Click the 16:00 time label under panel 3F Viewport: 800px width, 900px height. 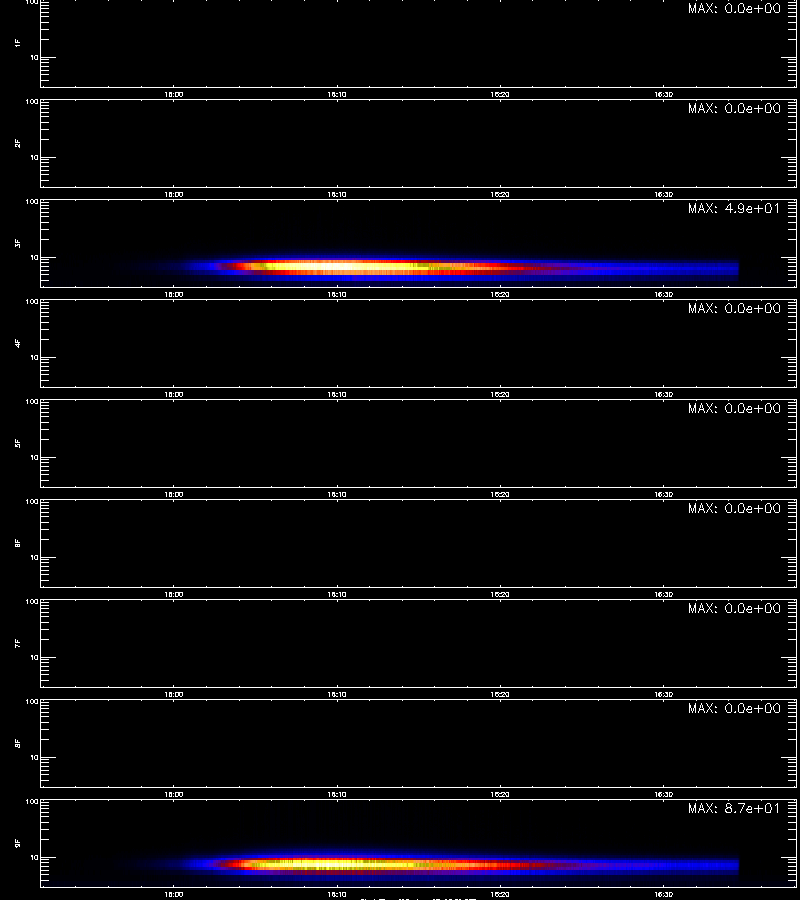174,294
